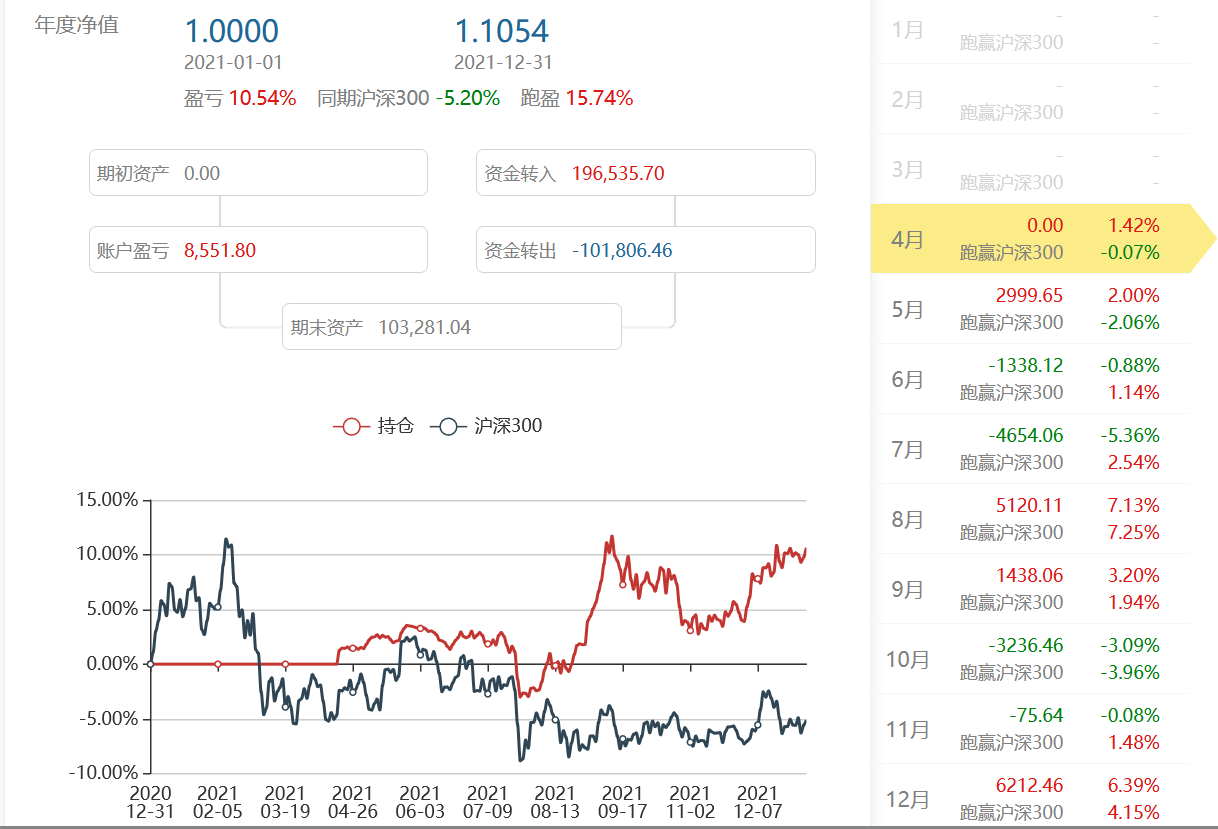The height and width of the screenshot is (829, 1218).
Task: Select the 9月 month entry
Action: coord(1030,589)
